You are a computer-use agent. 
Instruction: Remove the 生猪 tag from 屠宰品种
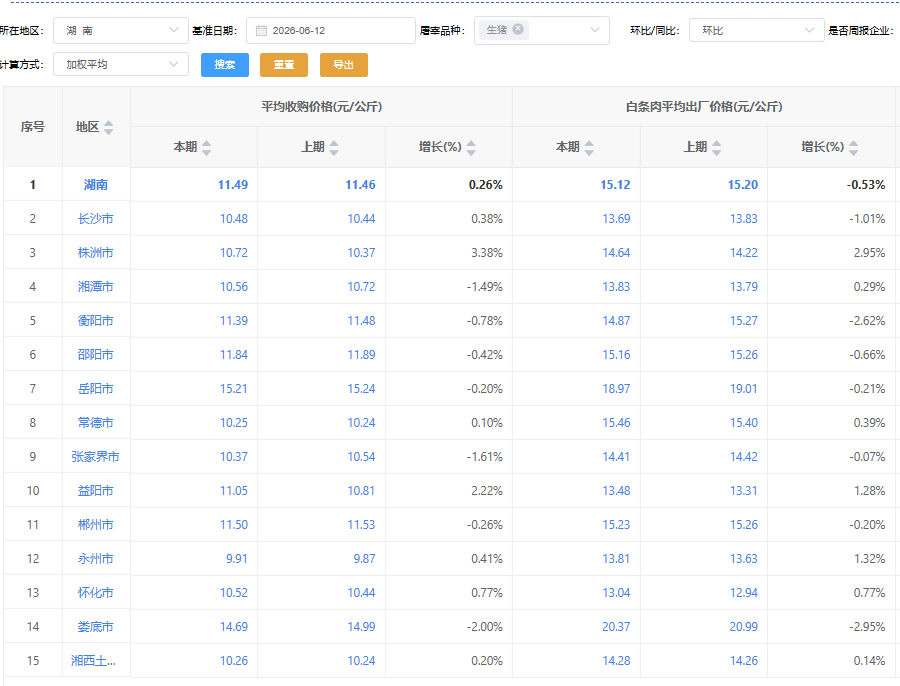[518, 29]
